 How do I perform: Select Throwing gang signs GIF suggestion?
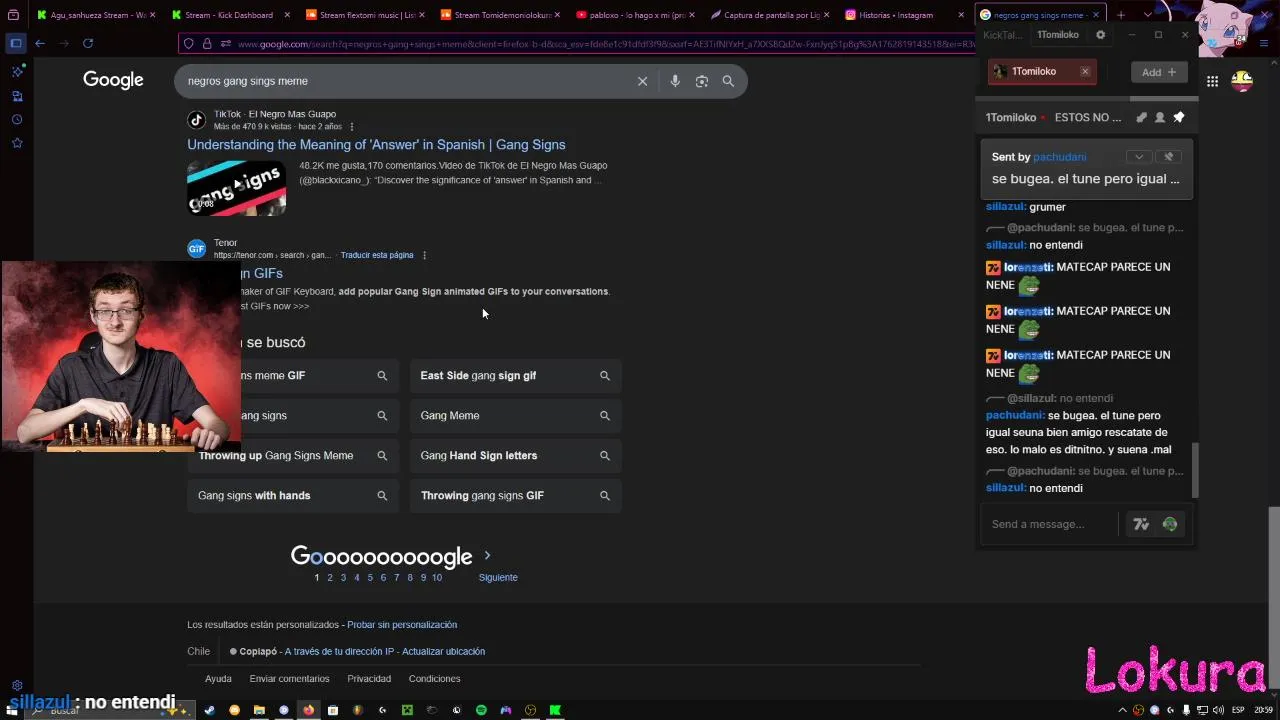click(x=515, y=495)
